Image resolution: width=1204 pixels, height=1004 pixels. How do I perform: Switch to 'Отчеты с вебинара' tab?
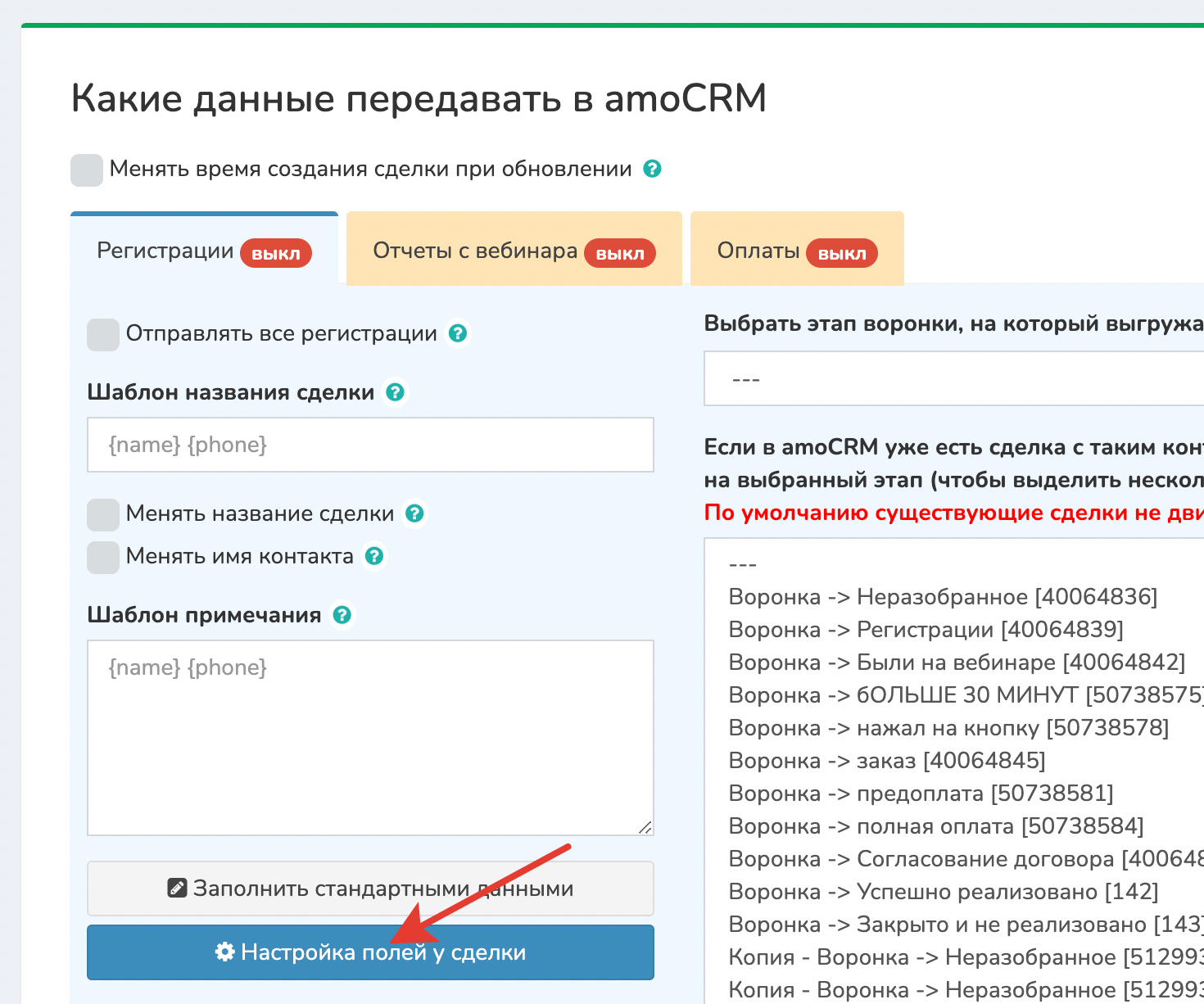pyautogui.click(x=514, y=251)
